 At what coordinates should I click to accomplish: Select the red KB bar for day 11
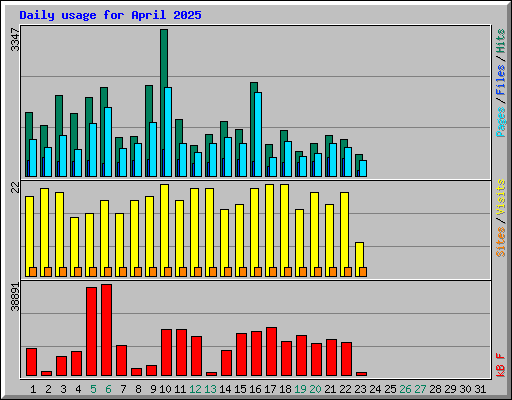click(x=182, y=353)
